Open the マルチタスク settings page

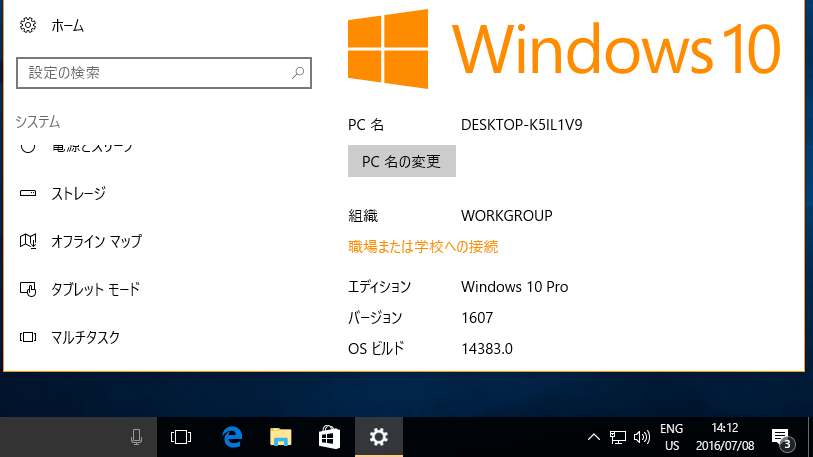86,337
